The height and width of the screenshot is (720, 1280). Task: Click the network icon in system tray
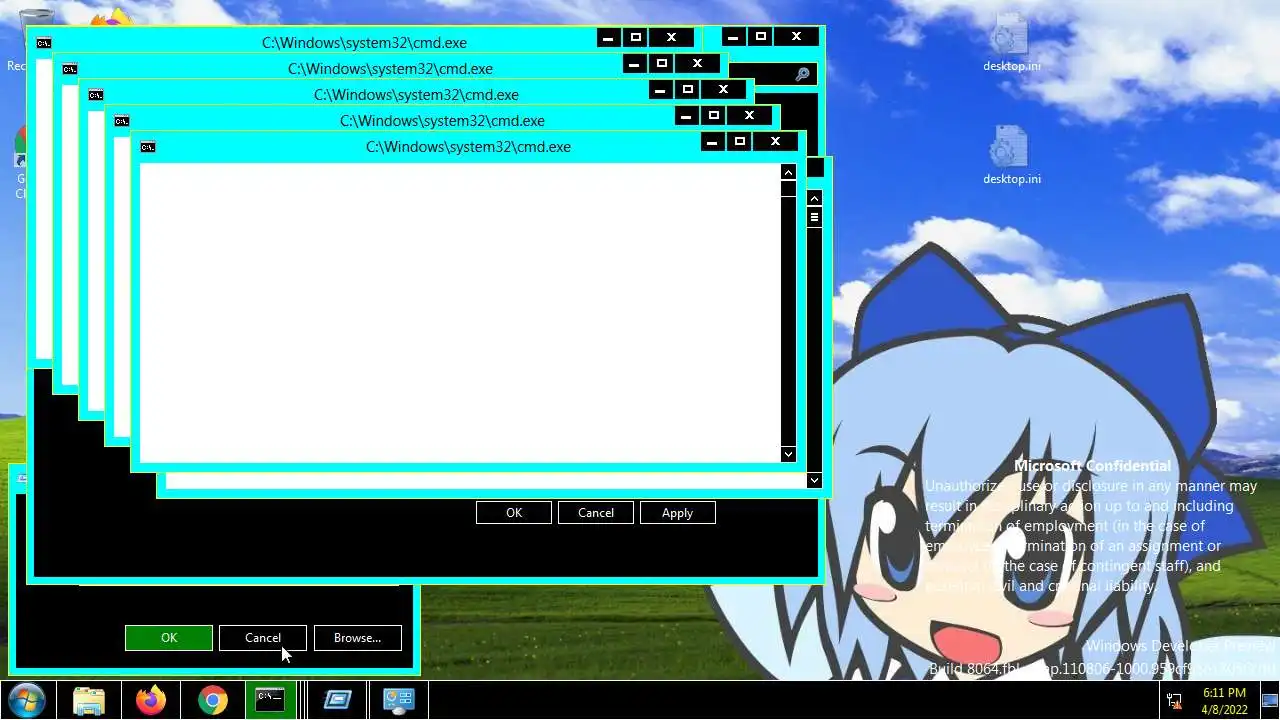tap(1174, 700)
